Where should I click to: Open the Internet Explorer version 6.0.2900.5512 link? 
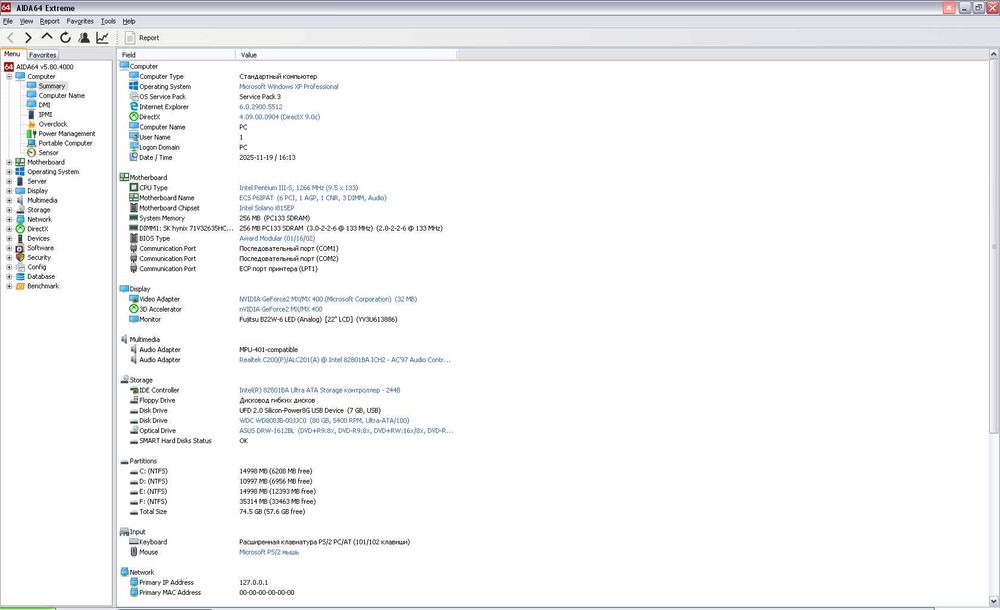[260, 107]
